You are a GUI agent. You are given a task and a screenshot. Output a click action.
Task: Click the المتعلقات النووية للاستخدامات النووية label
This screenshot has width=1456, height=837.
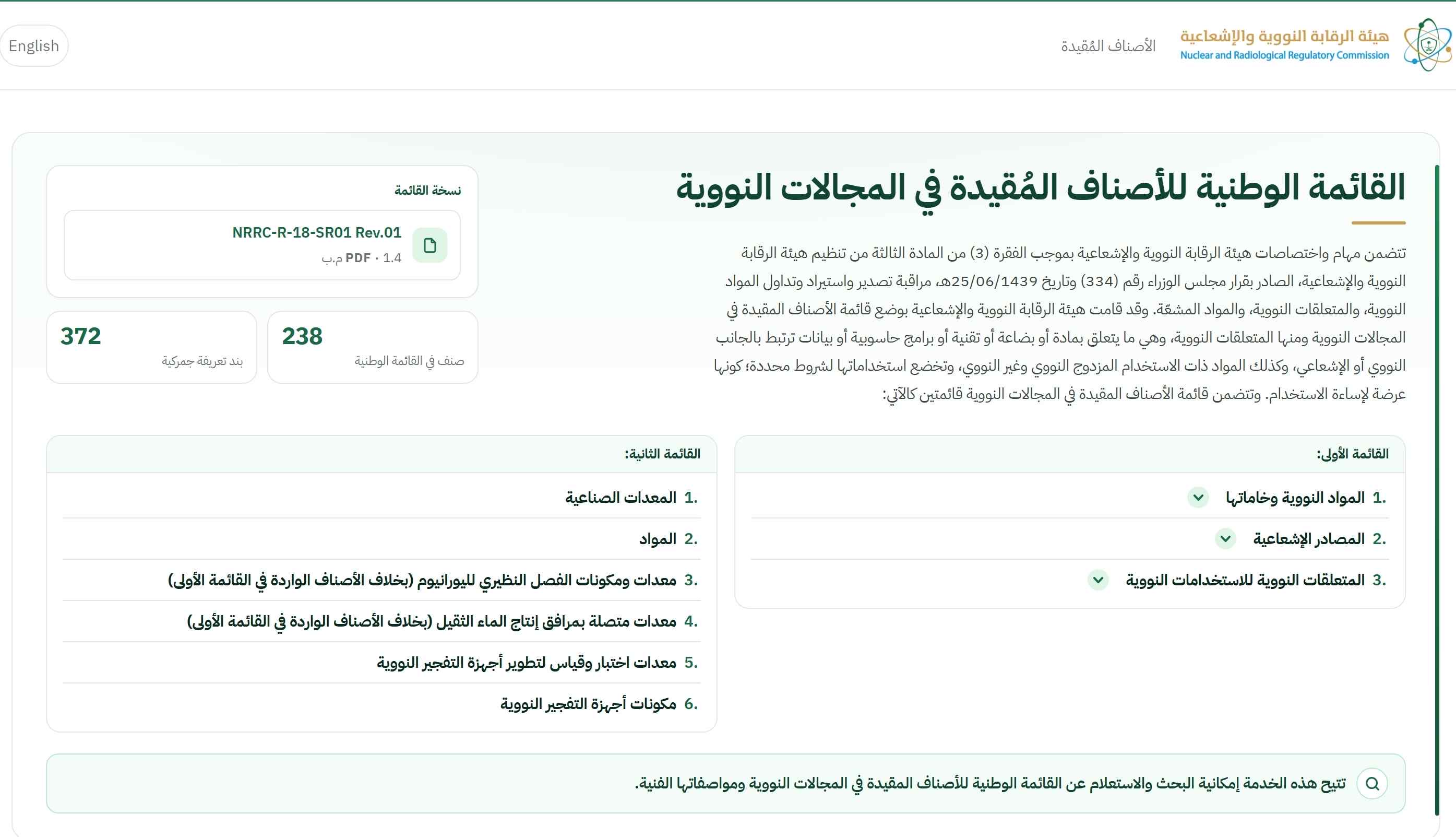1245,581
